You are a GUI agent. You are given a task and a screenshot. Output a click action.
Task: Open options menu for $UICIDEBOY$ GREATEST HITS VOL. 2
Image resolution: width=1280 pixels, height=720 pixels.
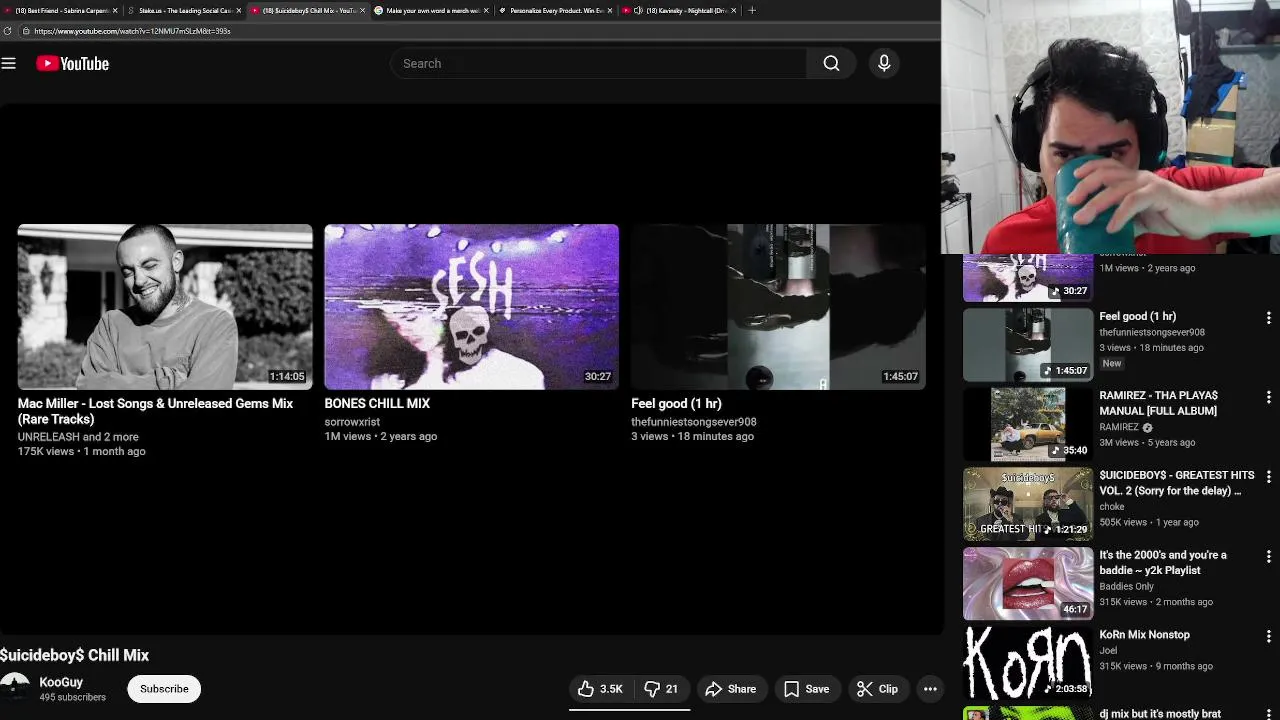1268,477
